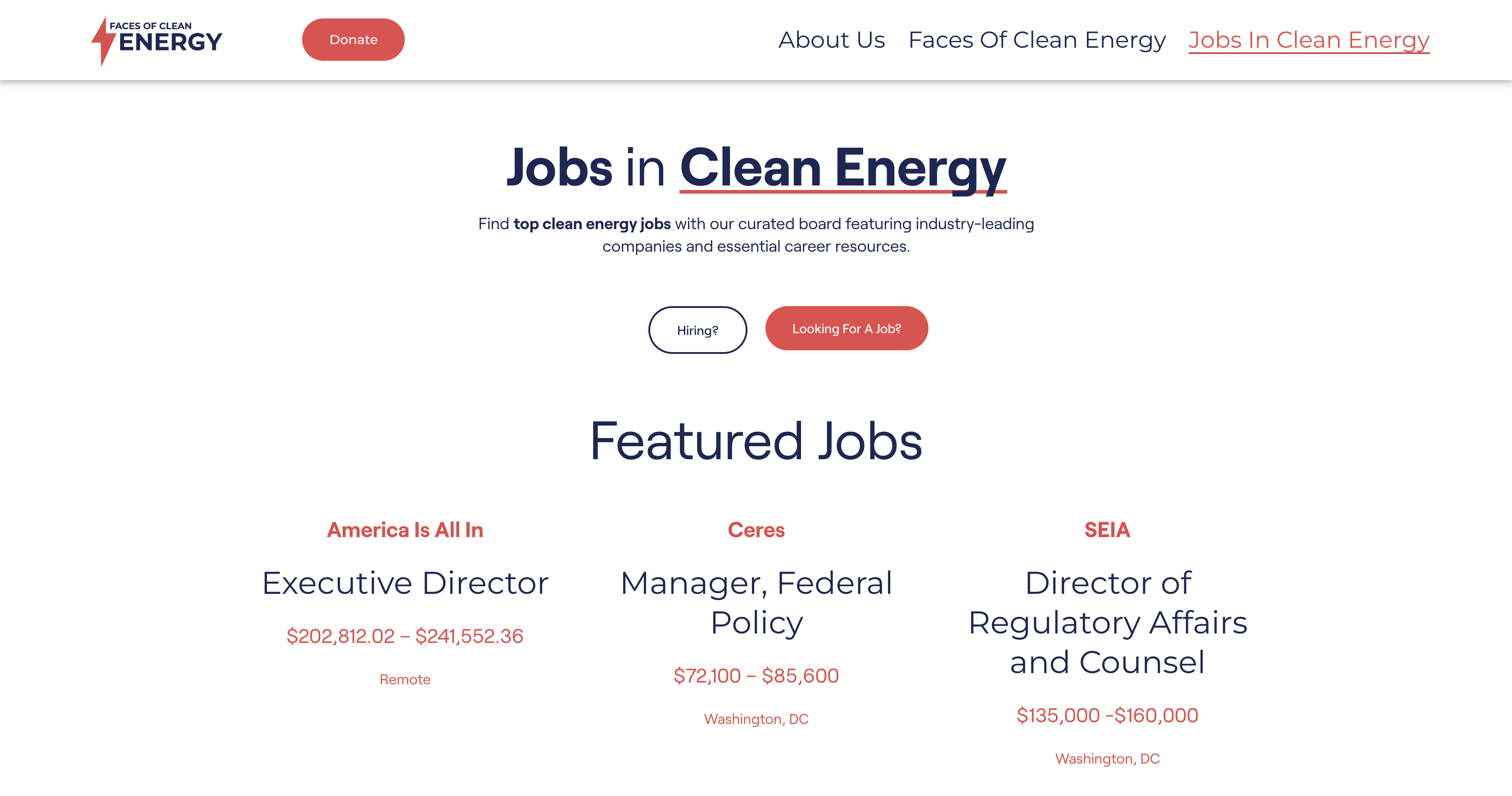This screenshot has width=1512, height=796.
Task: Click the Donate button
Action: tap(353, 39)
